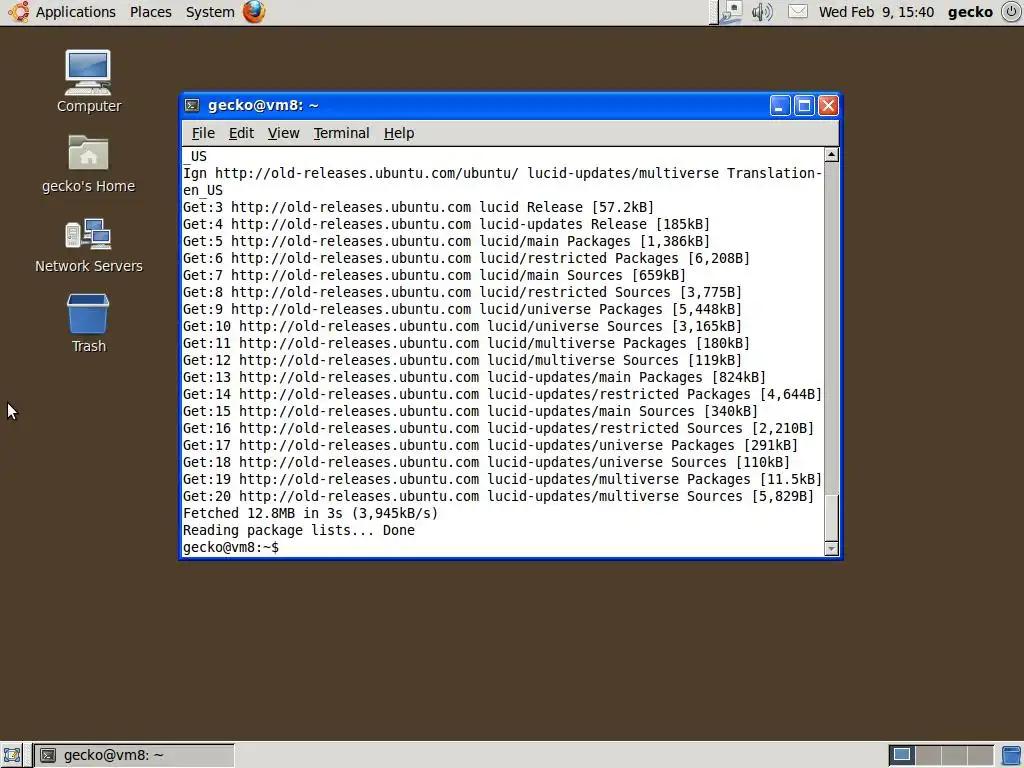Minimize the terminal window

[780, 106]
